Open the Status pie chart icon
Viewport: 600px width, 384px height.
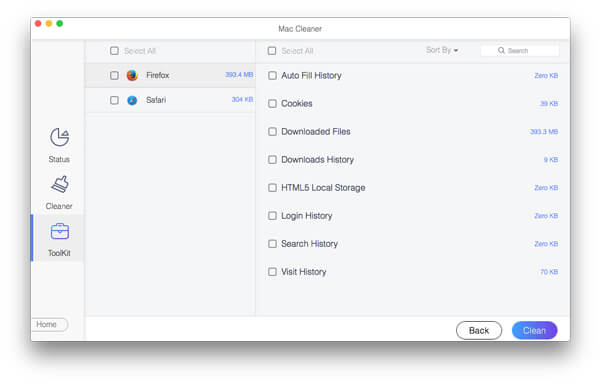click(x=60, y=137)
